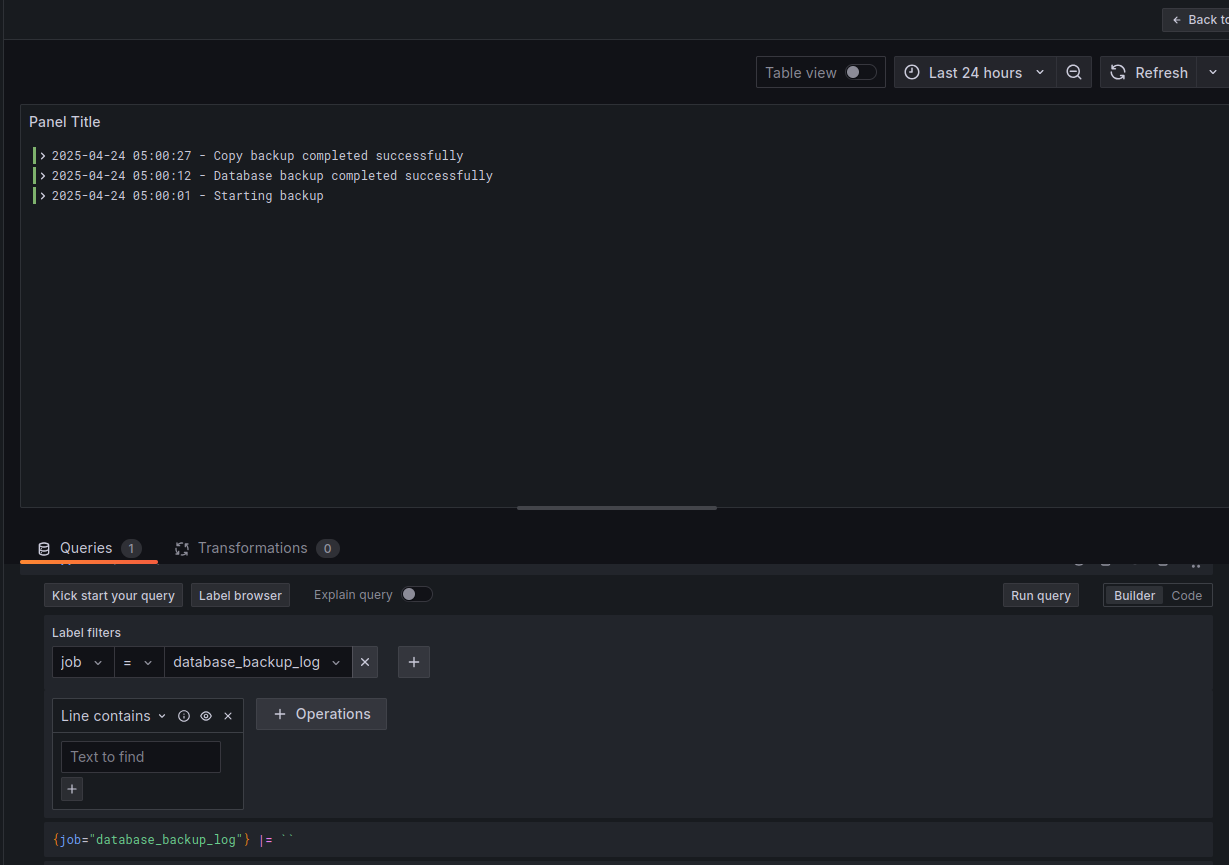1229x865 pixels.
Task: Zoom out the time range with magnifier icon
Action: coord(1074,72)
